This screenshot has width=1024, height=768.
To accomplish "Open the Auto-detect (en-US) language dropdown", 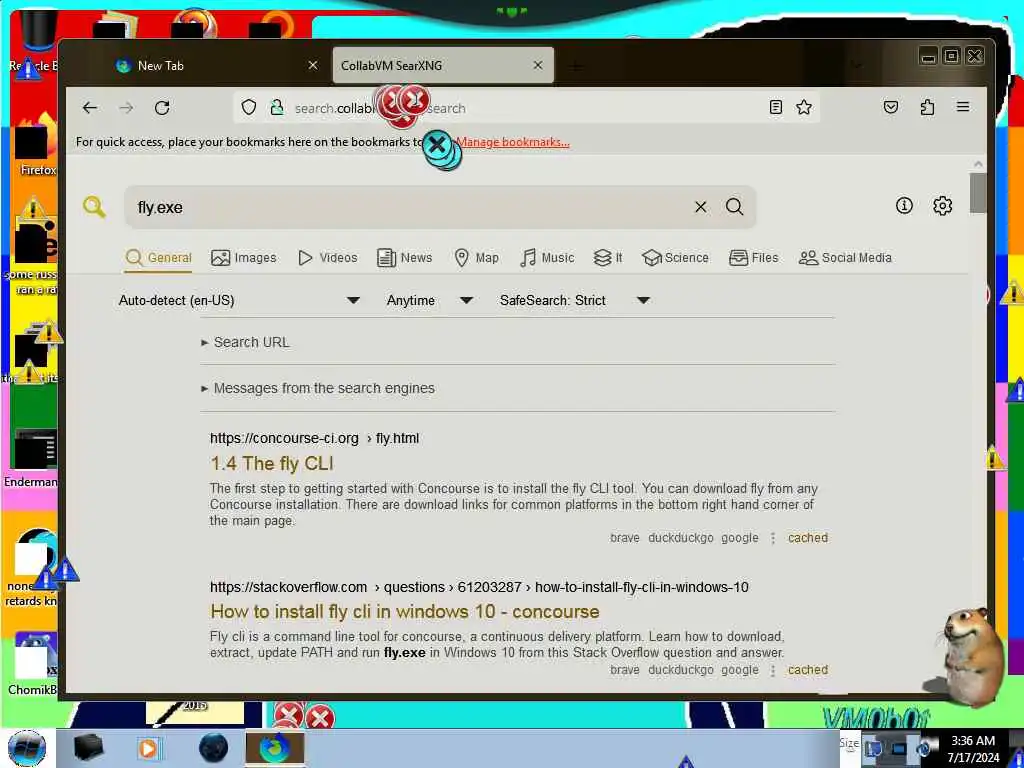I will pyautogui.click(x=239, y=300).
